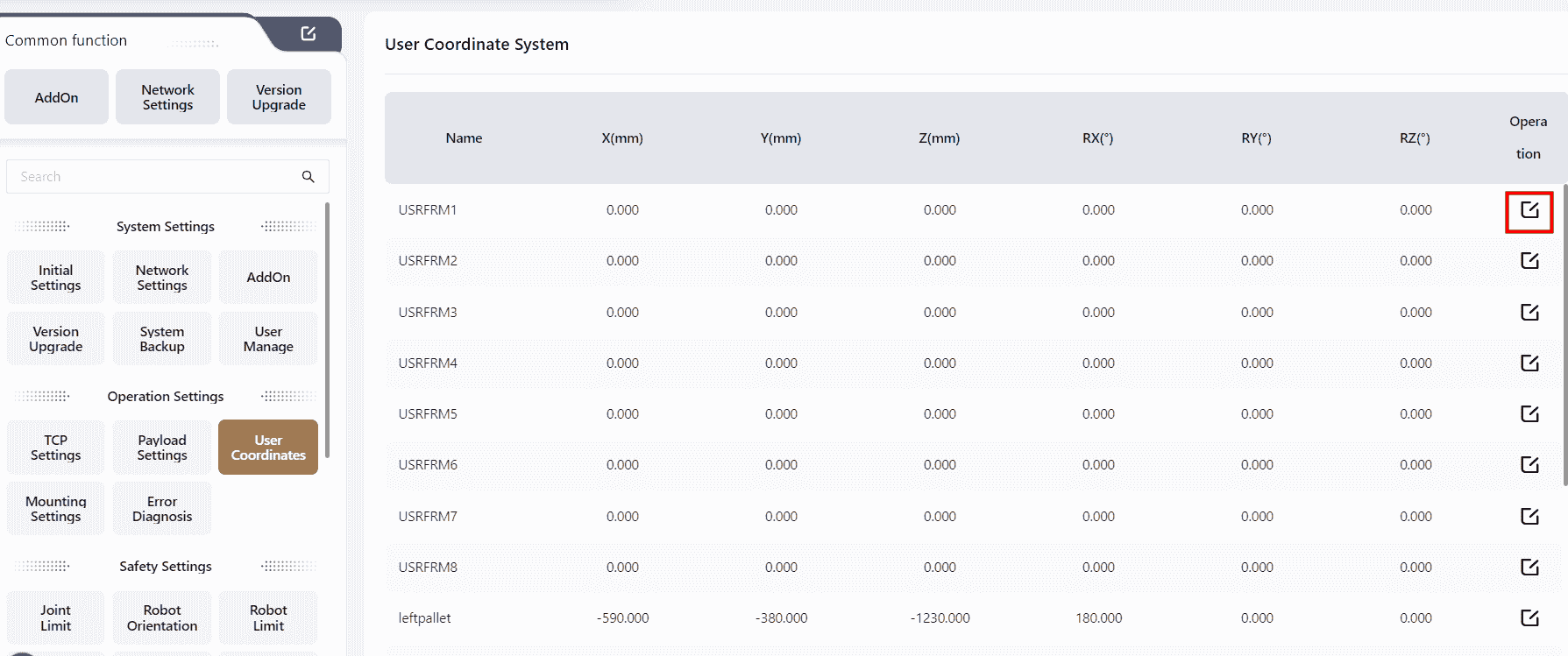Open the edit icon for USRFRM3 row
The width and height of the screenshot is (1568, 656).
click(1529, 313)
